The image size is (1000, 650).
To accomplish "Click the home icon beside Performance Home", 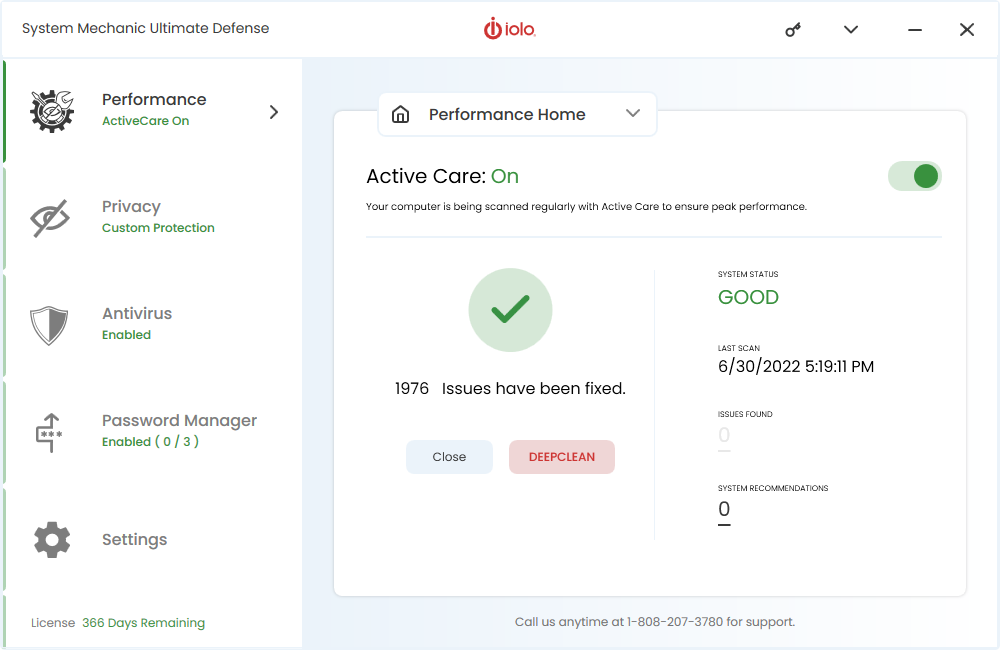I will [401, 114].
